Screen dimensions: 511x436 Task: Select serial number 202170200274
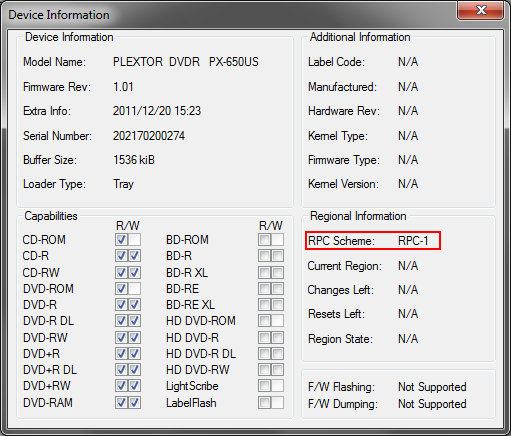click(x=149, y=136)
